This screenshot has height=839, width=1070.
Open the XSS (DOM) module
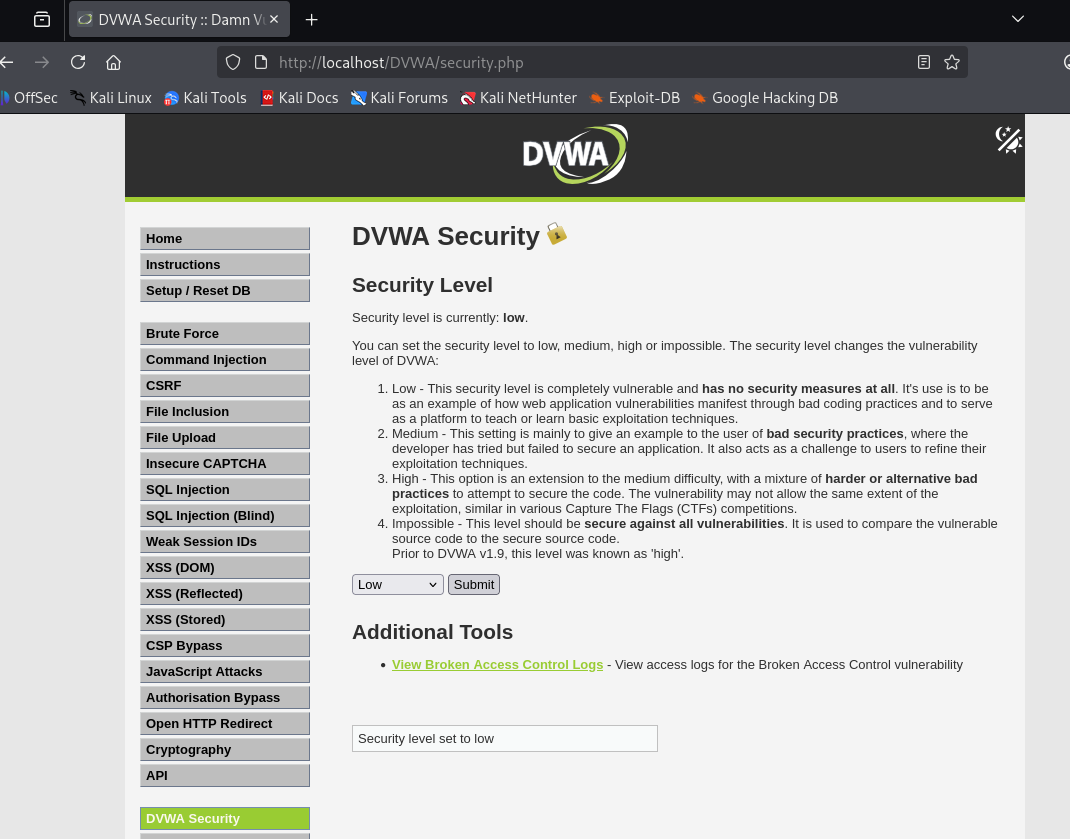[225, 567]
